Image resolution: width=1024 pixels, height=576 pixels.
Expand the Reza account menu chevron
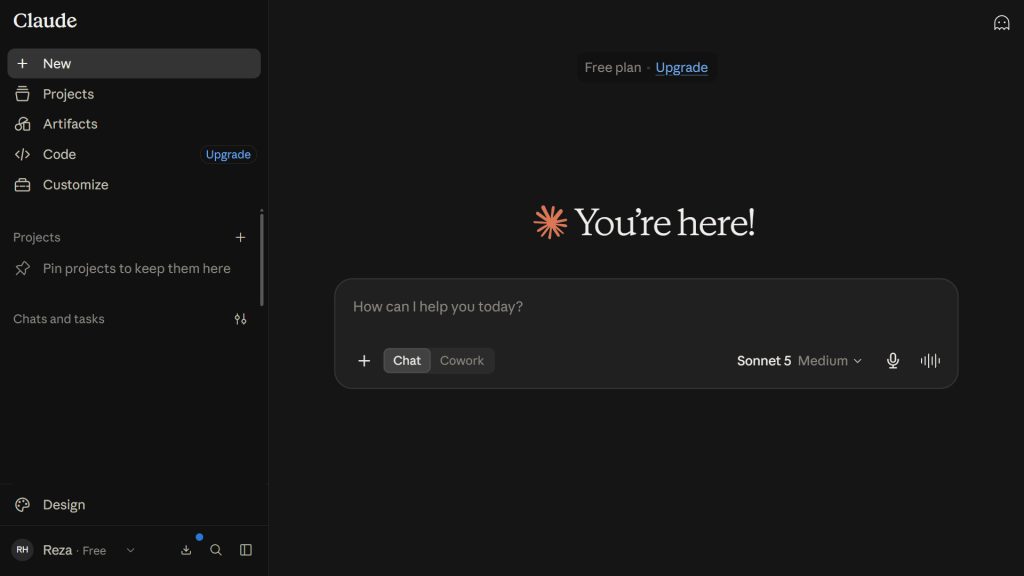130,550
